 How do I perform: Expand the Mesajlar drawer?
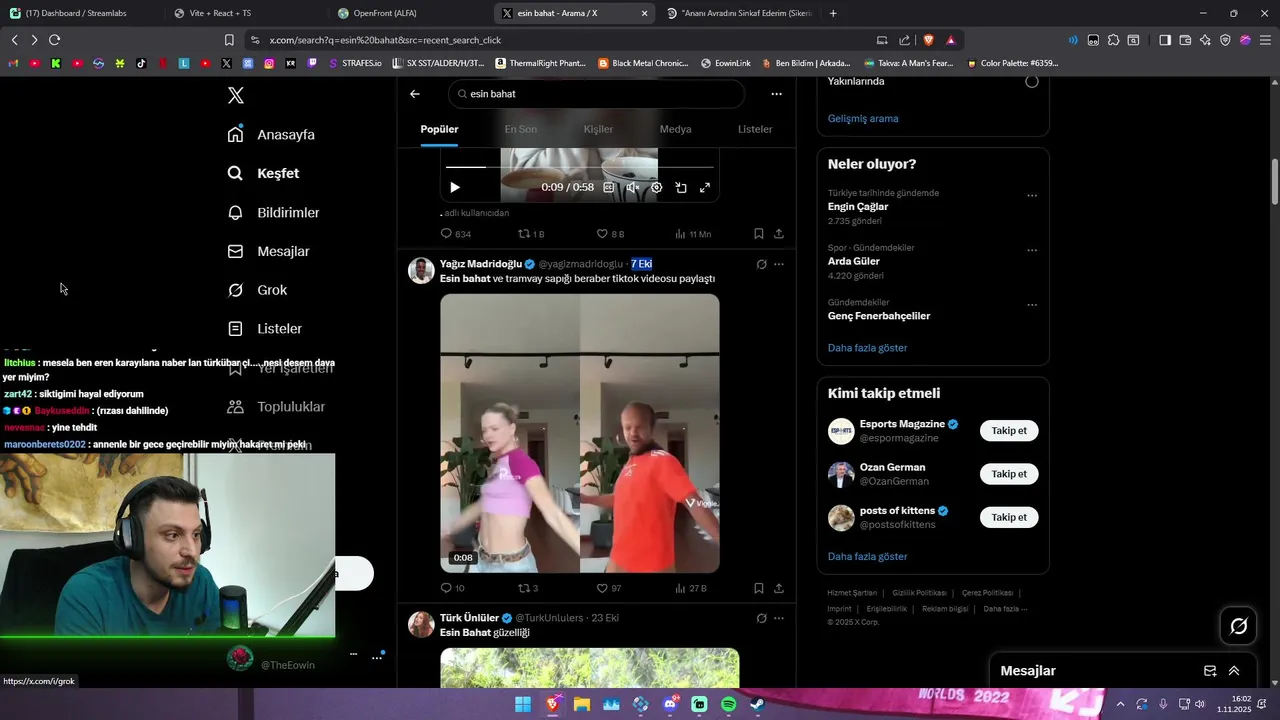1234,671
